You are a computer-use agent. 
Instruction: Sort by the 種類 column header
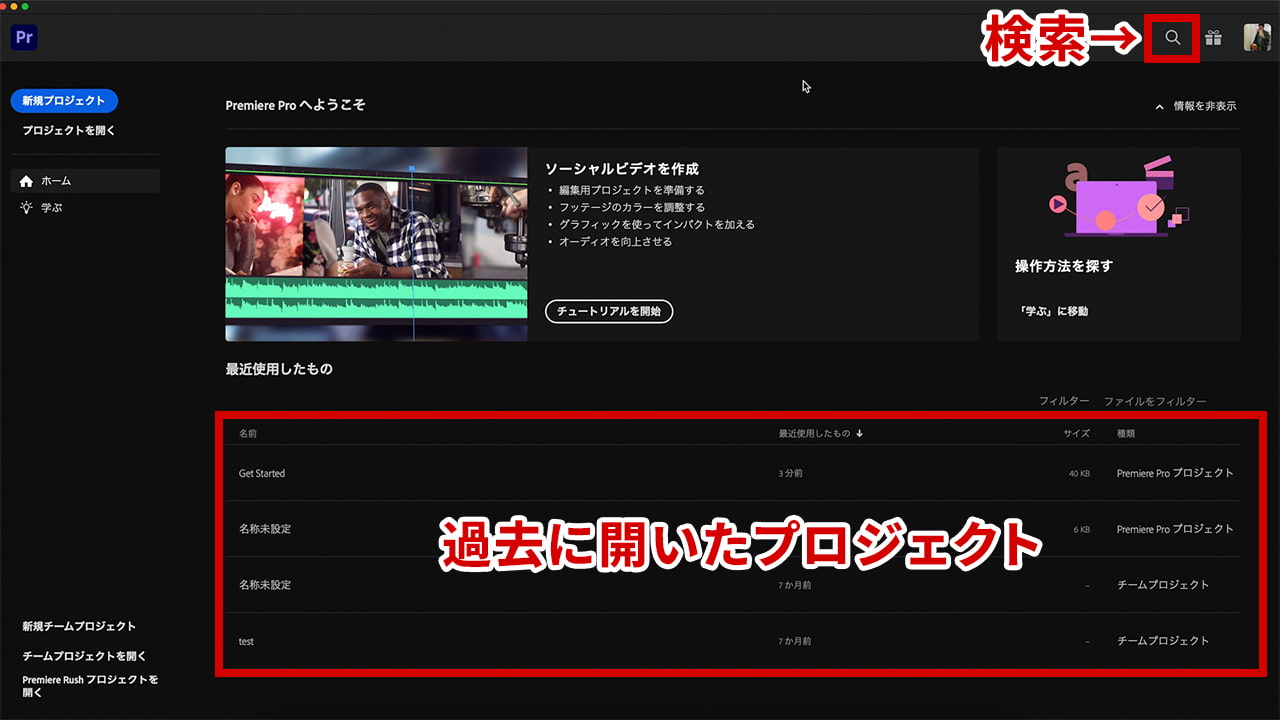[x=1126, y=433]
